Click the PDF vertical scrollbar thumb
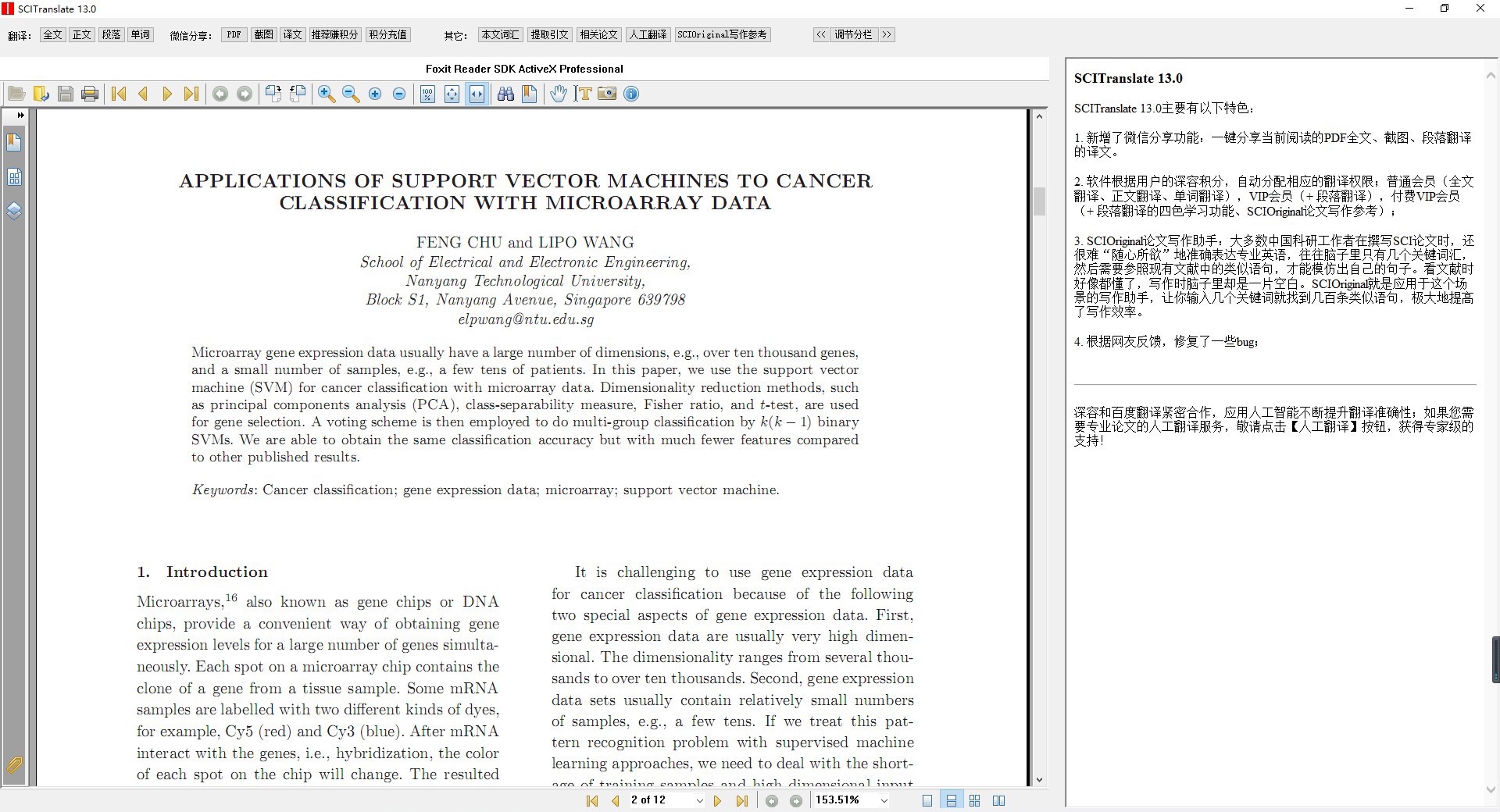 (1039, 201)
